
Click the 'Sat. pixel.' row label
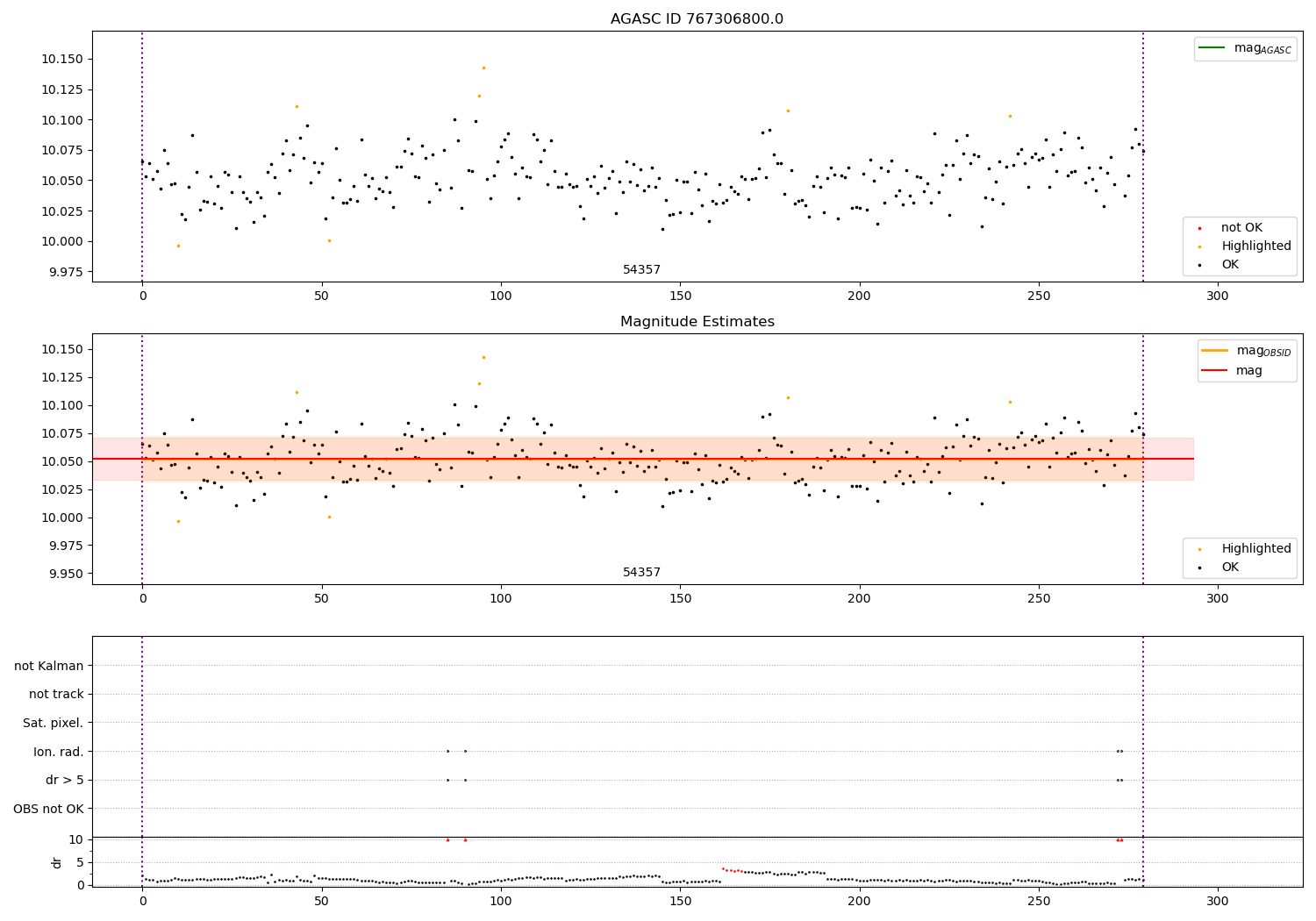click(54, 724)
